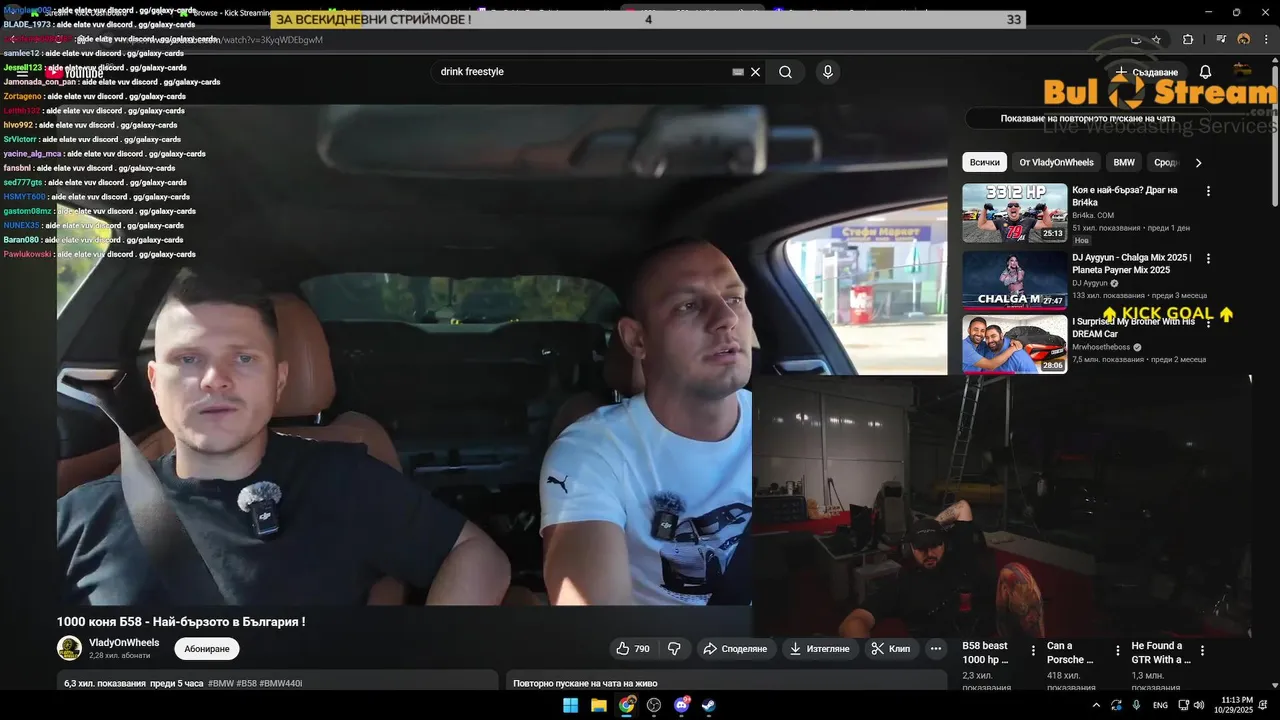Click the magnifier search button
Image resolution: width=1280 pixels, height=720 pixels.
coord(786,72)
